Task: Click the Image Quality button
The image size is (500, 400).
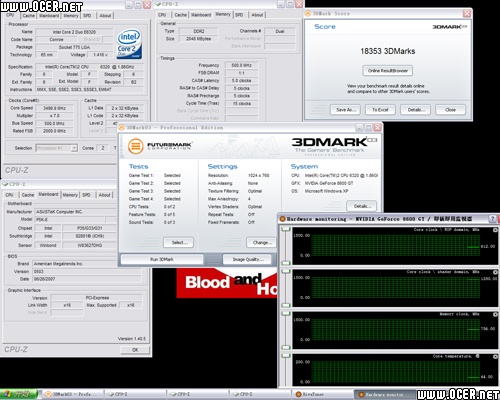Action: coord(249,259)
